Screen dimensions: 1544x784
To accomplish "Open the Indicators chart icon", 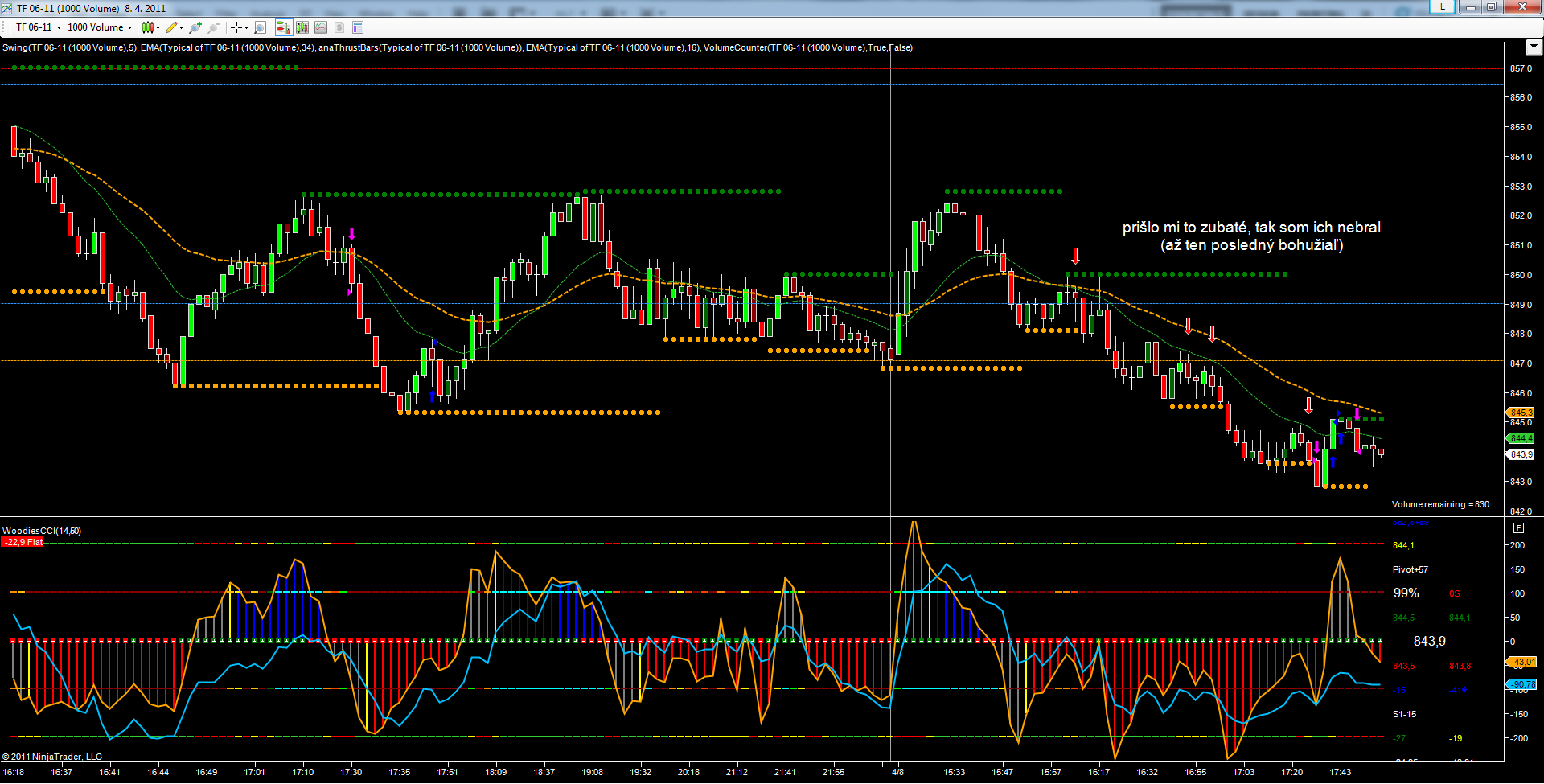I will click(321, 27).
